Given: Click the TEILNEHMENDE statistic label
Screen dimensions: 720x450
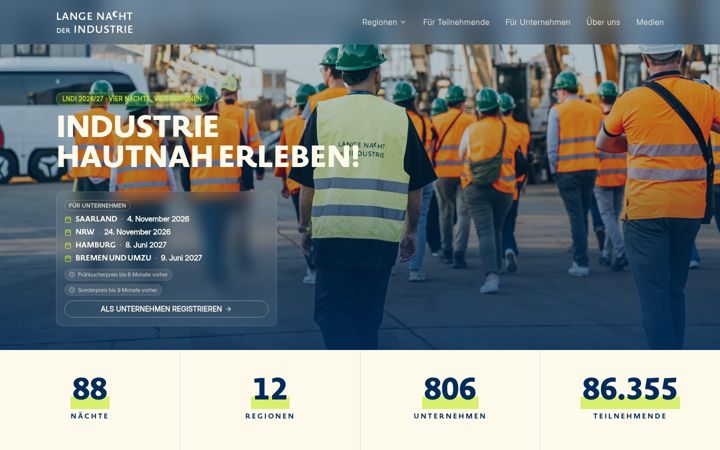Looking at the screenshot, I should [630, 416].
